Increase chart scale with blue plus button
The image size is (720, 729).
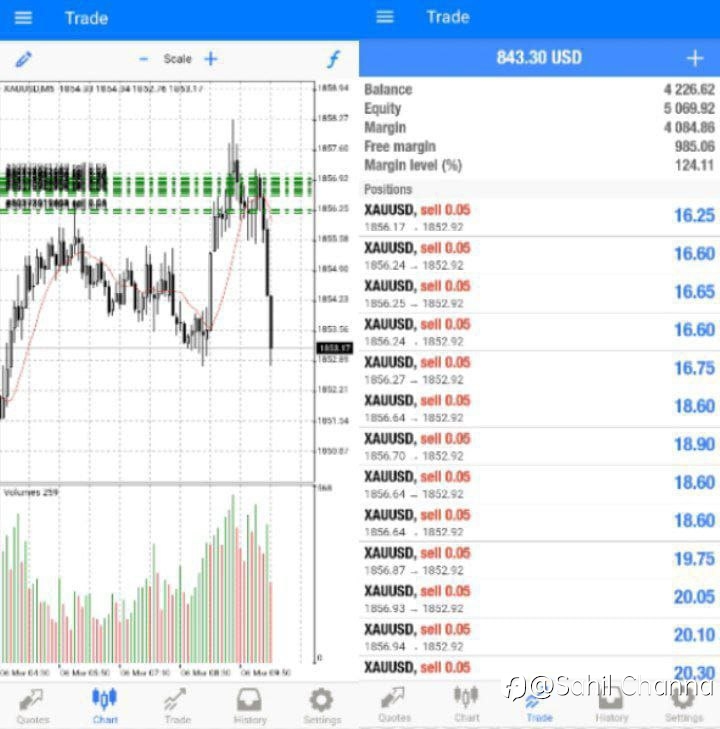211,59
